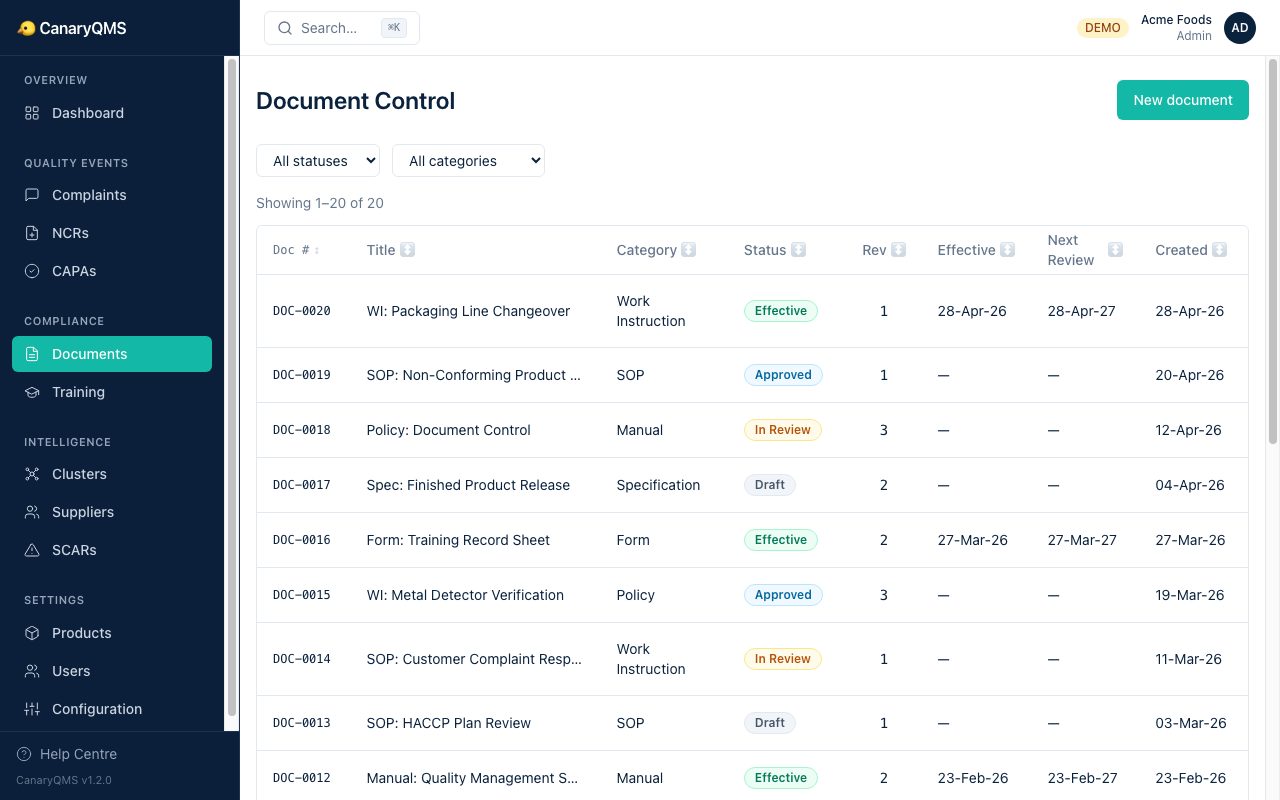The height and width of the screenshot is (800, 1280).
Task: Sort by Title column sort icon
Action: tap(408, 250)
